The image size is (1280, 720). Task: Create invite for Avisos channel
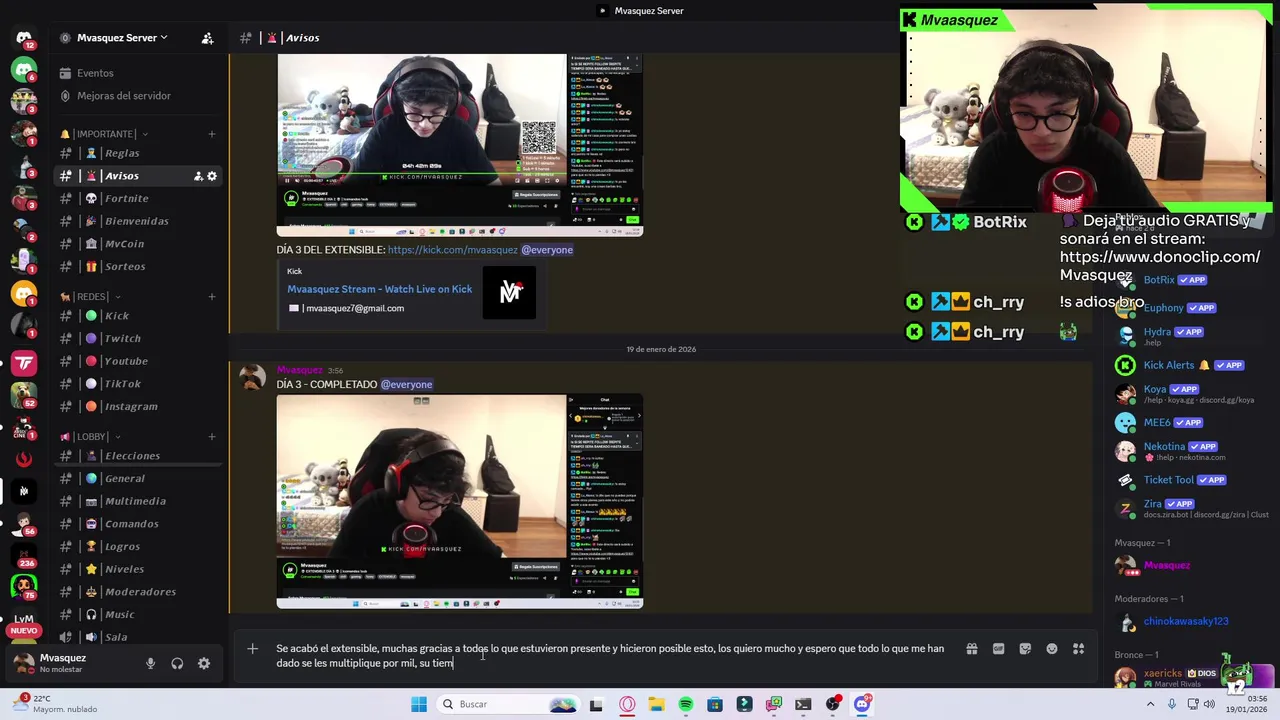[198, 176]
